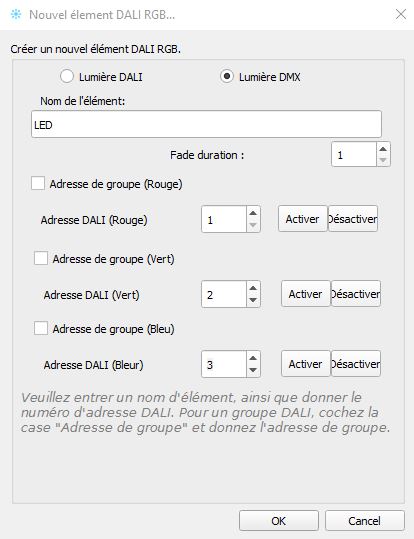Viewport: 414px width, 539px height.
Task: Decrement Adresse DALI (Rouge) value
Action: coord(253,225)
